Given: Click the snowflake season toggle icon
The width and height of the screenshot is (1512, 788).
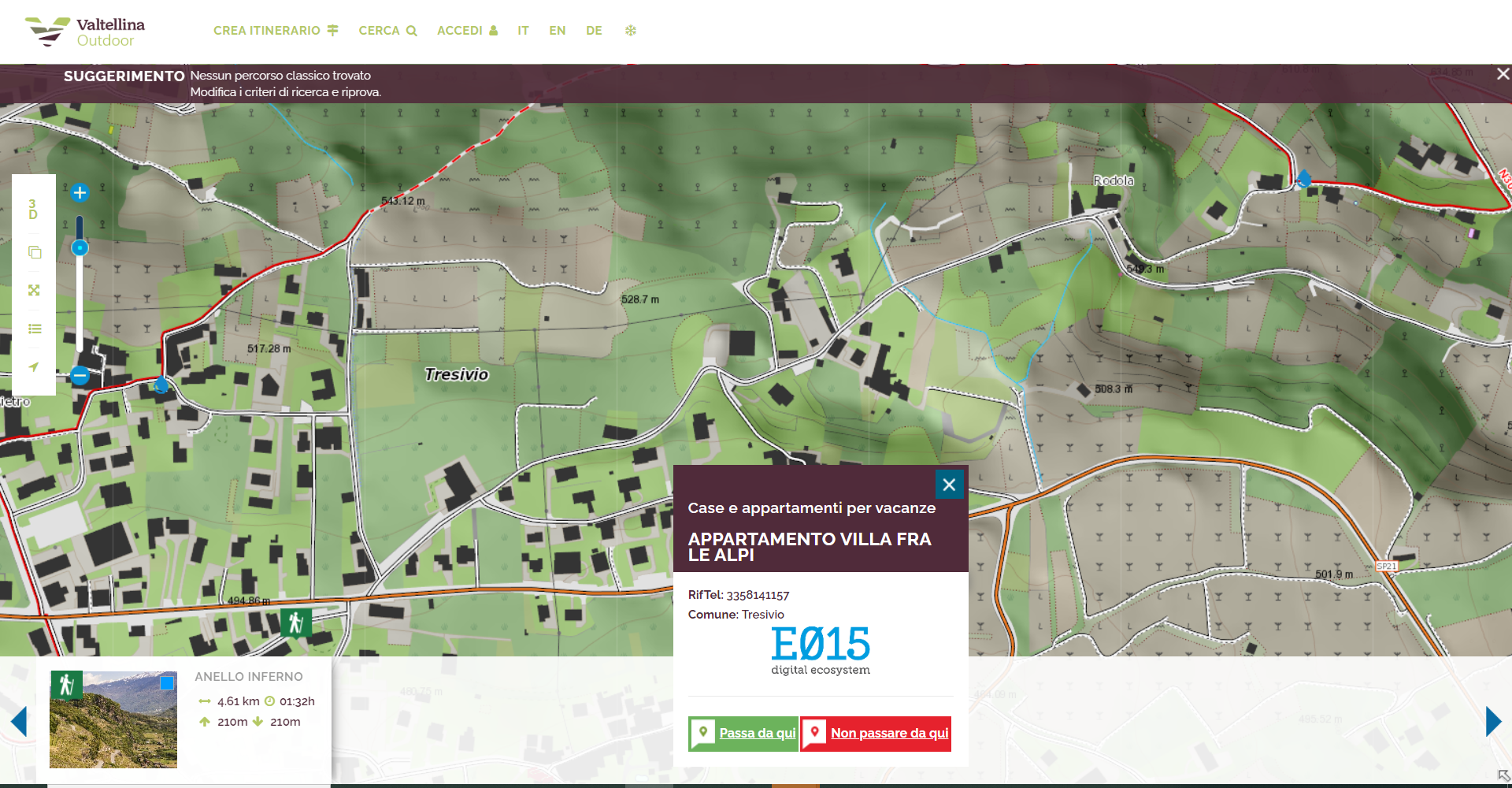Looking at the screenshot, I should [630, 31].
